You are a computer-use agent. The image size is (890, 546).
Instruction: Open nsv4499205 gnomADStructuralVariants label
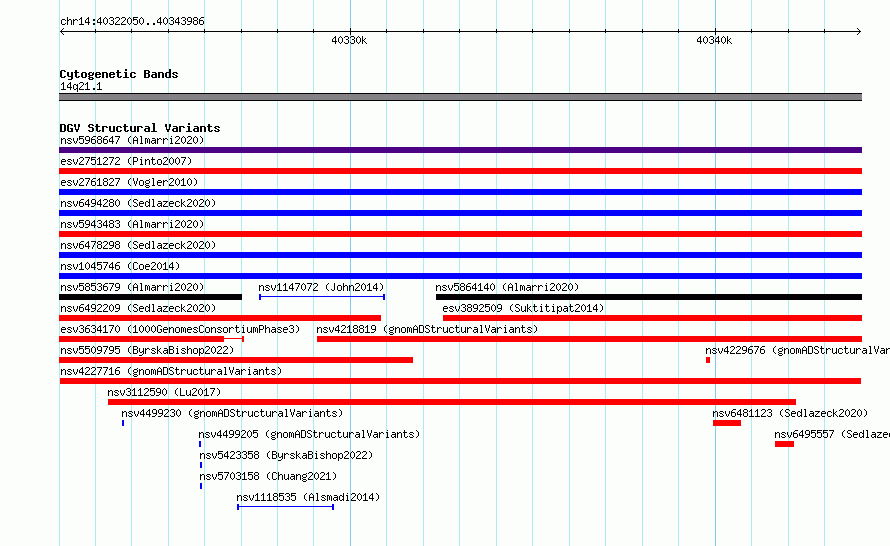click(309, 434)
